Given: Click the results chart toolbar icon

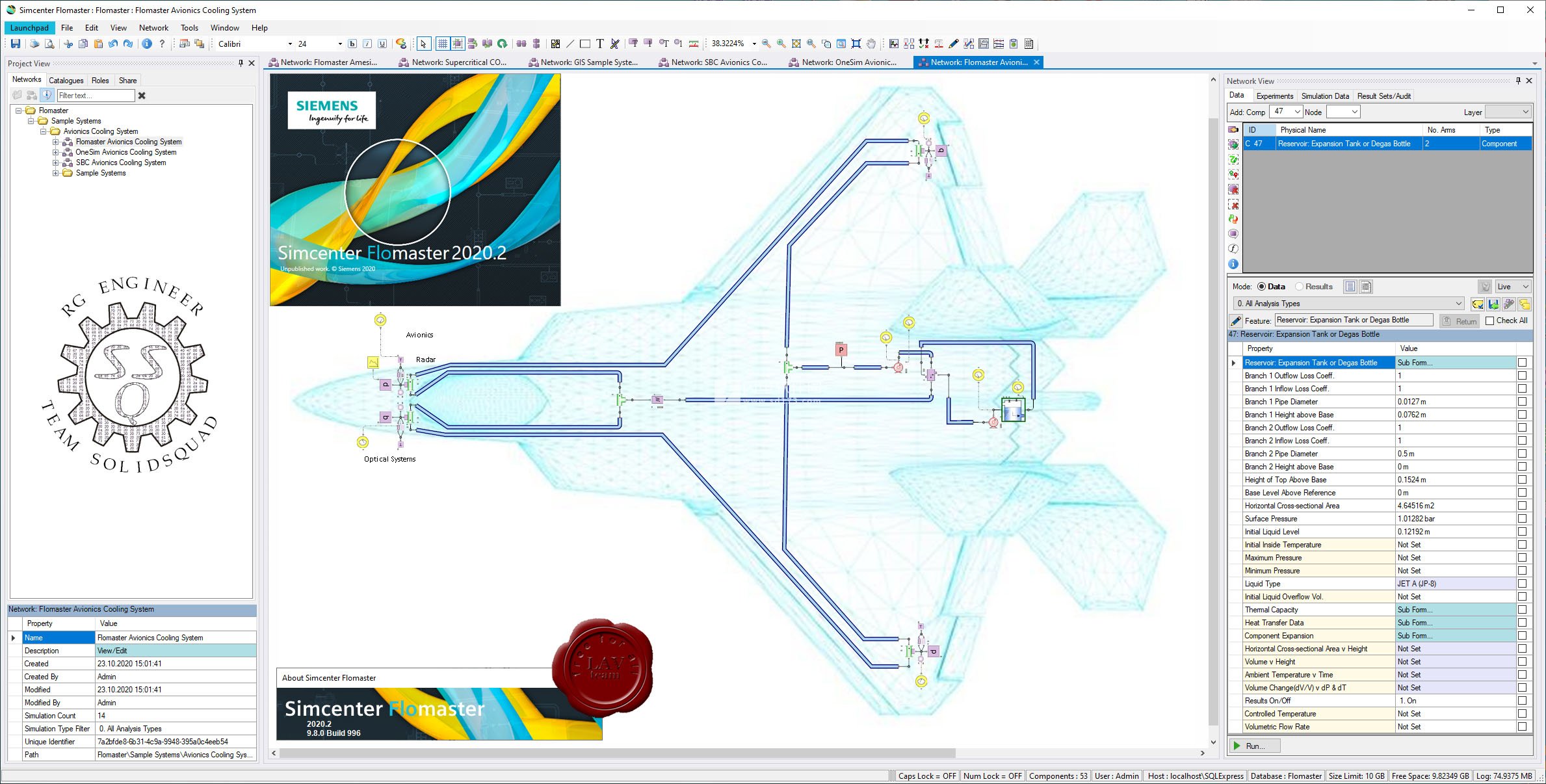Looking at the screenshot, I should point(894,44).
